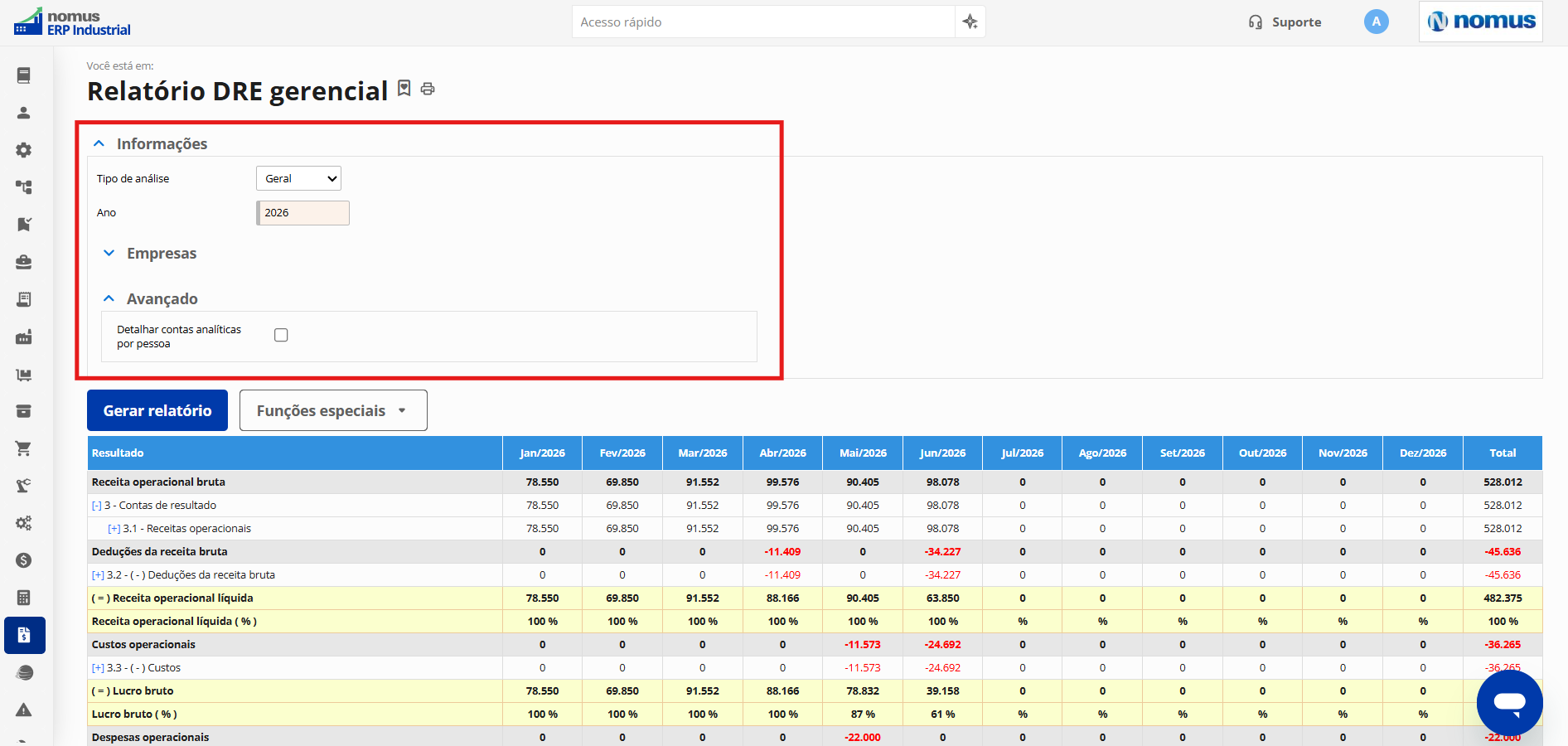Image resolution: width=1568 pixels, height=746 pixels.
Task: Expand 3.2 Deduções da receita bruta row
Action: coord(98,575)
